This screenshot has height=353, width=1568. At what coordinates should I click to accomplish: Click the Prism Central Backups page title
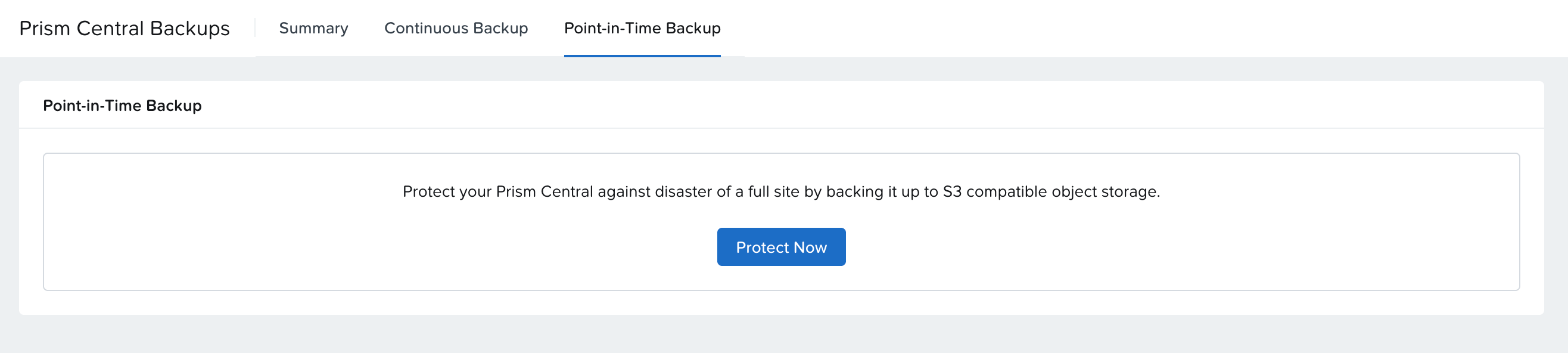(x=124, y=28)
